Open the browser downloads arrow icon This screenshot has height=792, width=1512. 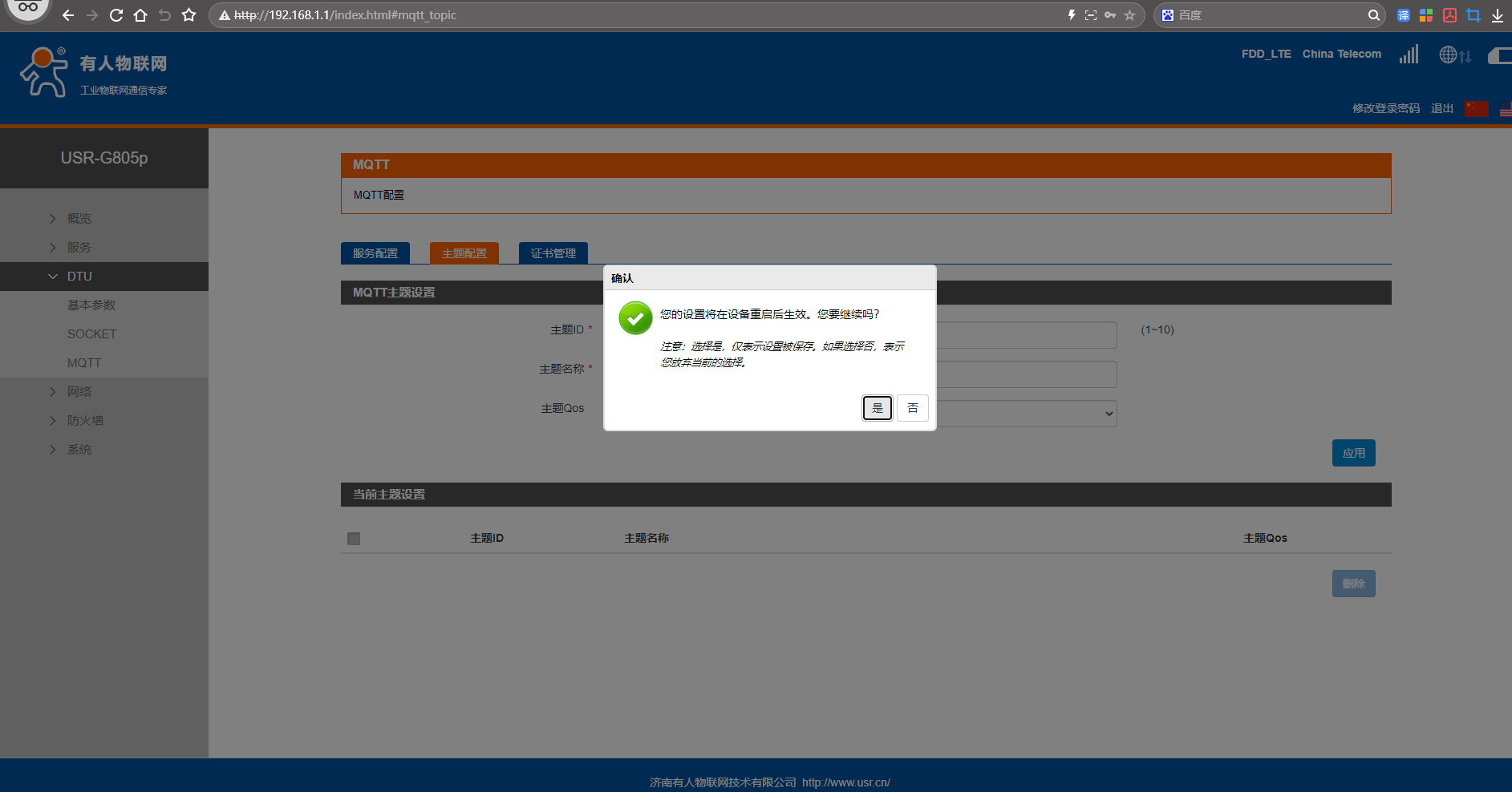1497,15
